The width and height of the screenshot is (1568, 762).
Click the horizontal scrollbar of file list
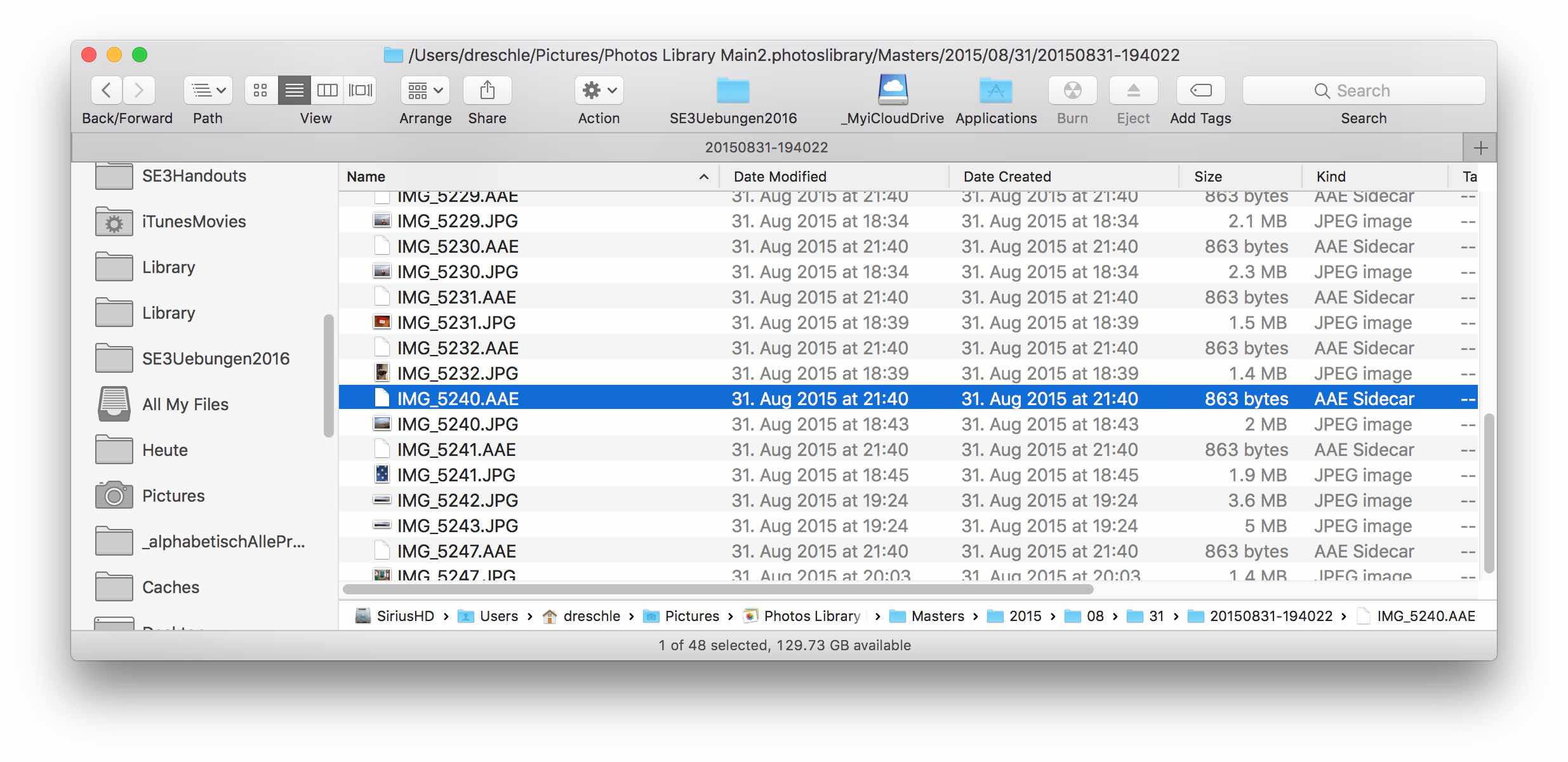tap(717, 589)
